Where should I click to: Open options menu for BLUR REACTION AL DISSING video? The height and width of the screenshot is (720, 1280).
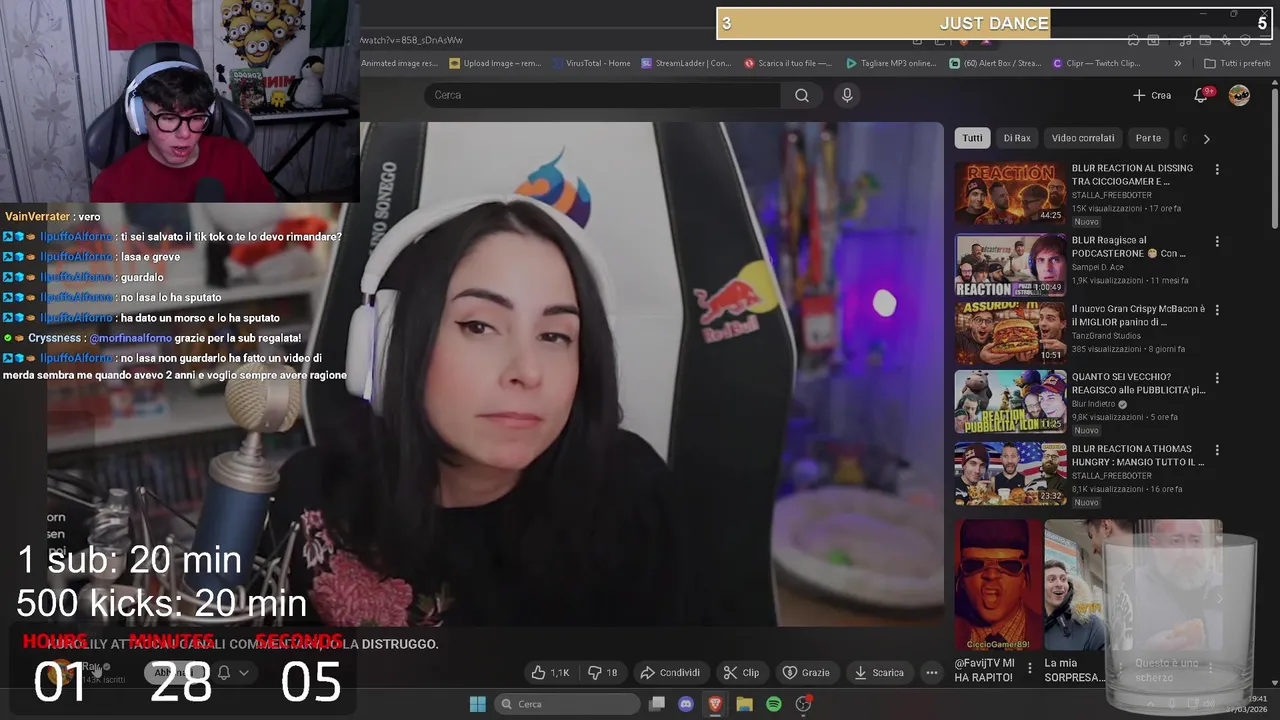tap(1217, 170)
